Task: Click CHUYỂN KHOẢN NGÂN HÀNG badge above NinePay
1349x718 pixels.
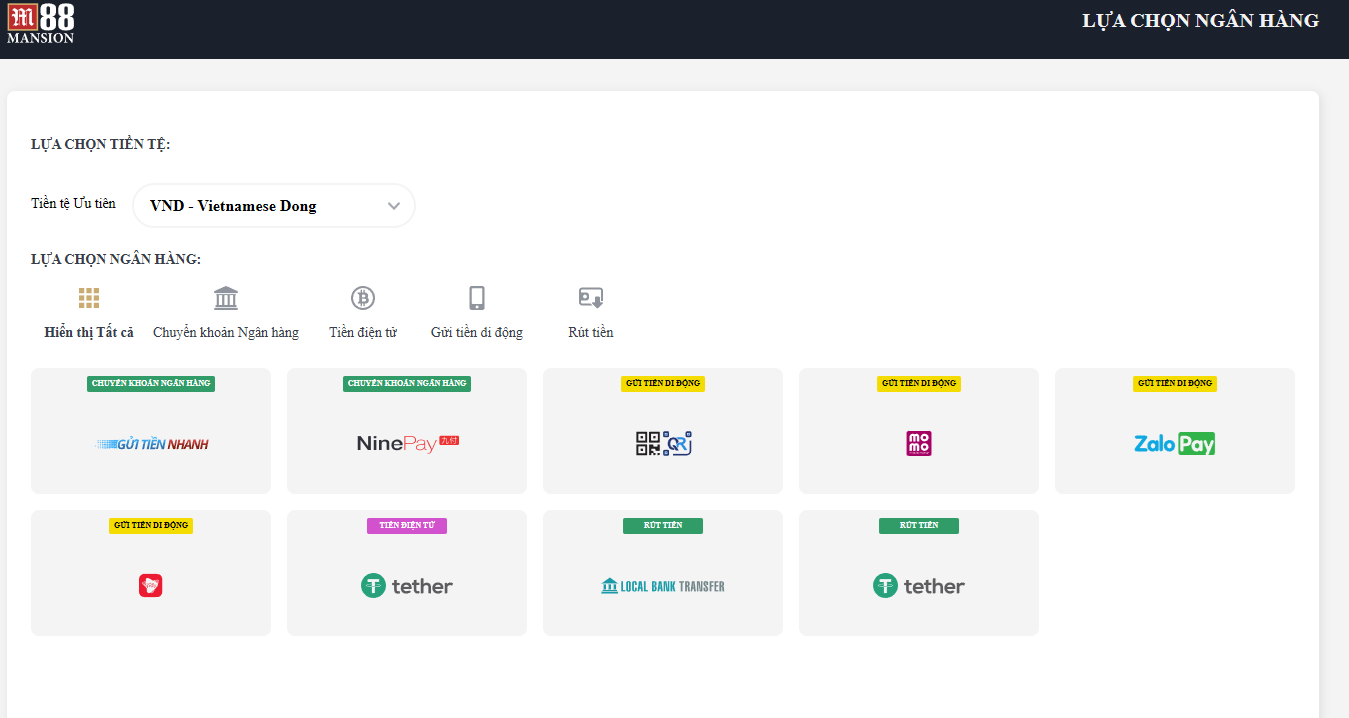Action: coord(407,383)
